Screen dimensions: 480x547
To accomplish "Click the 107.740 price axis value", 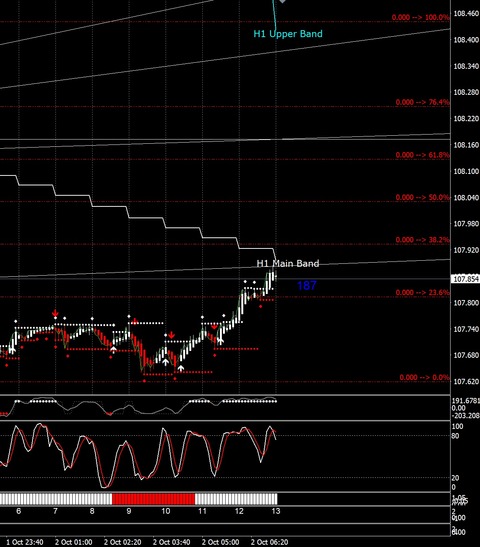I will 466,329.
